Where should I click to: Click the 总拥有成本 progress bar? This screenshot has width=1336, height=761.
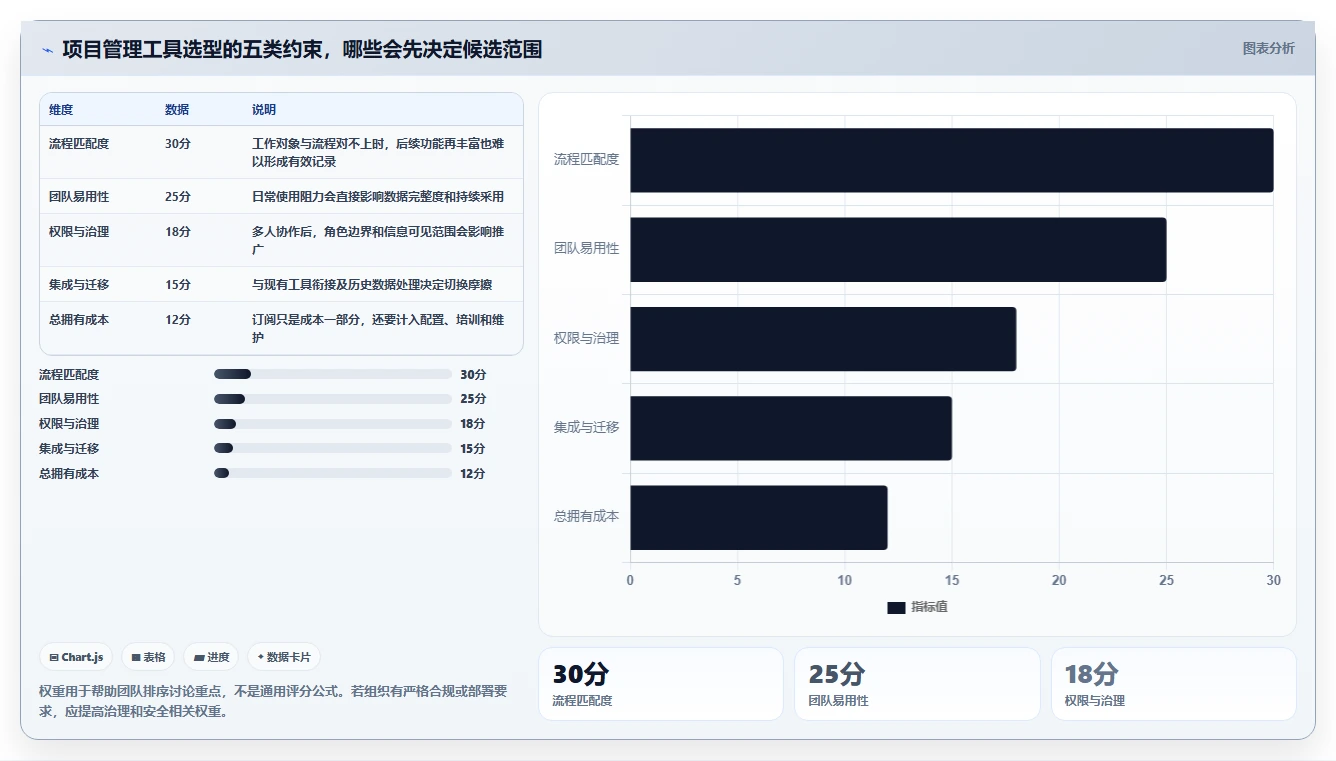click(333, 473)
